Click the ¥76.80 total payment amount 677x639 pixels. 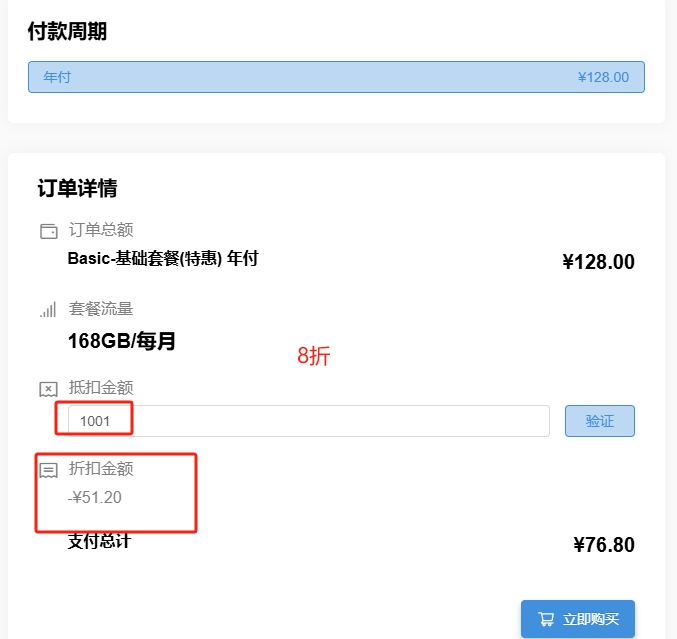pos(603,545)
